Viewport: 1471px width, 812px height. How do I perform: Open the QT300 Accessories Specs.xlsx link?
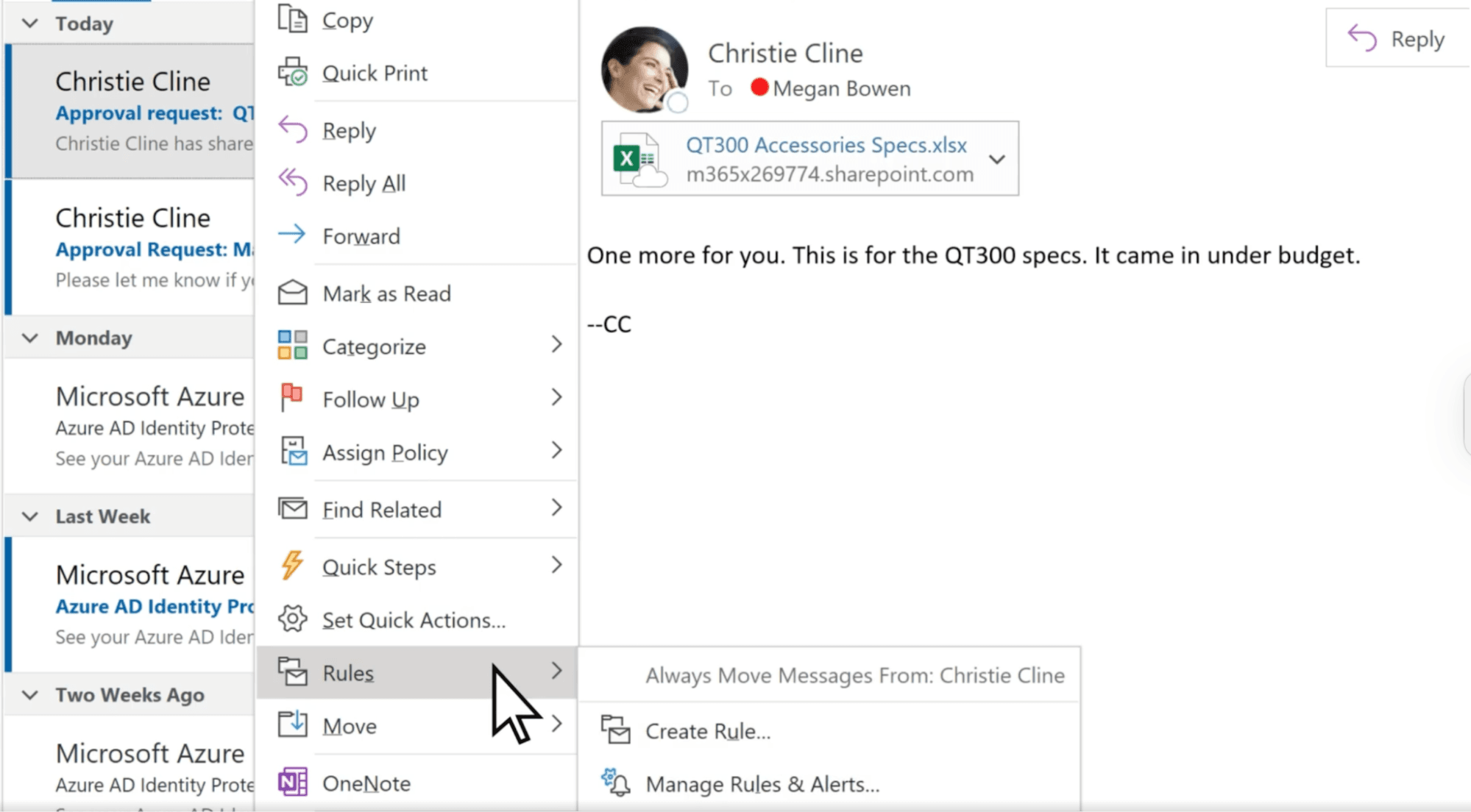pos(825,145)
